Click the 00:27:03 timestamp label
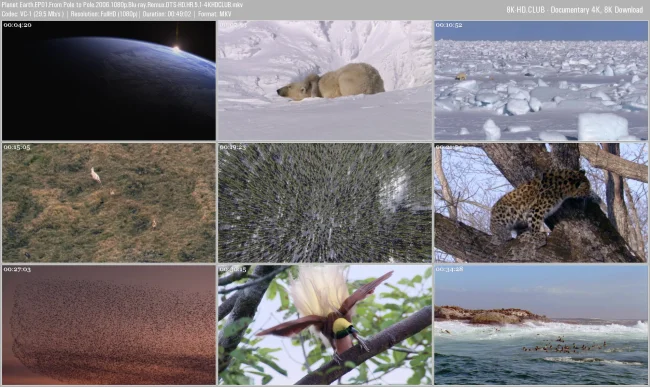The image size is (650, 387). [x=17, y=269]
